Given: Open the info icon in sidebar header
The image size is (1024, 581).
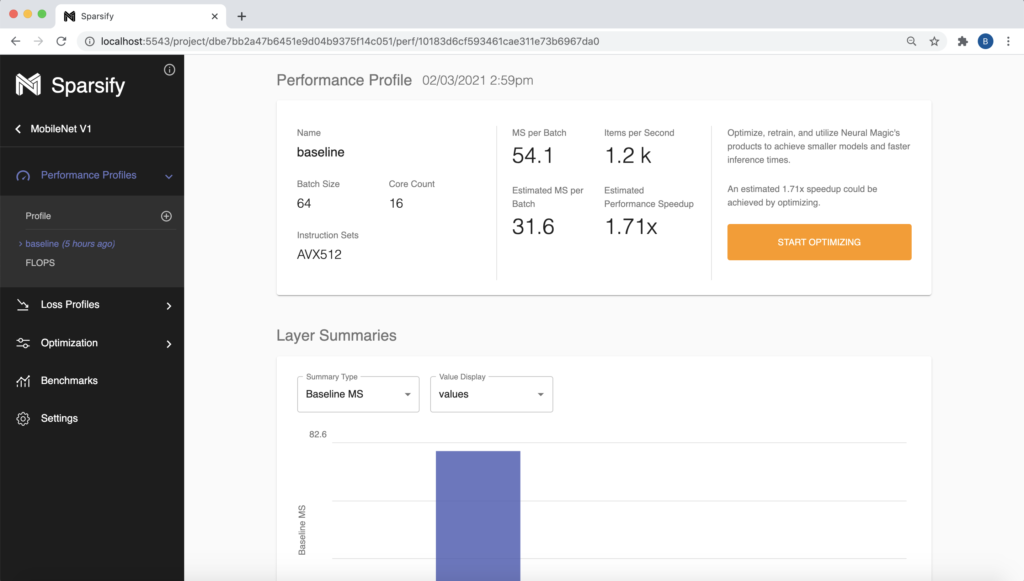Looking at the screenshot, I should (x=169, y=70).
